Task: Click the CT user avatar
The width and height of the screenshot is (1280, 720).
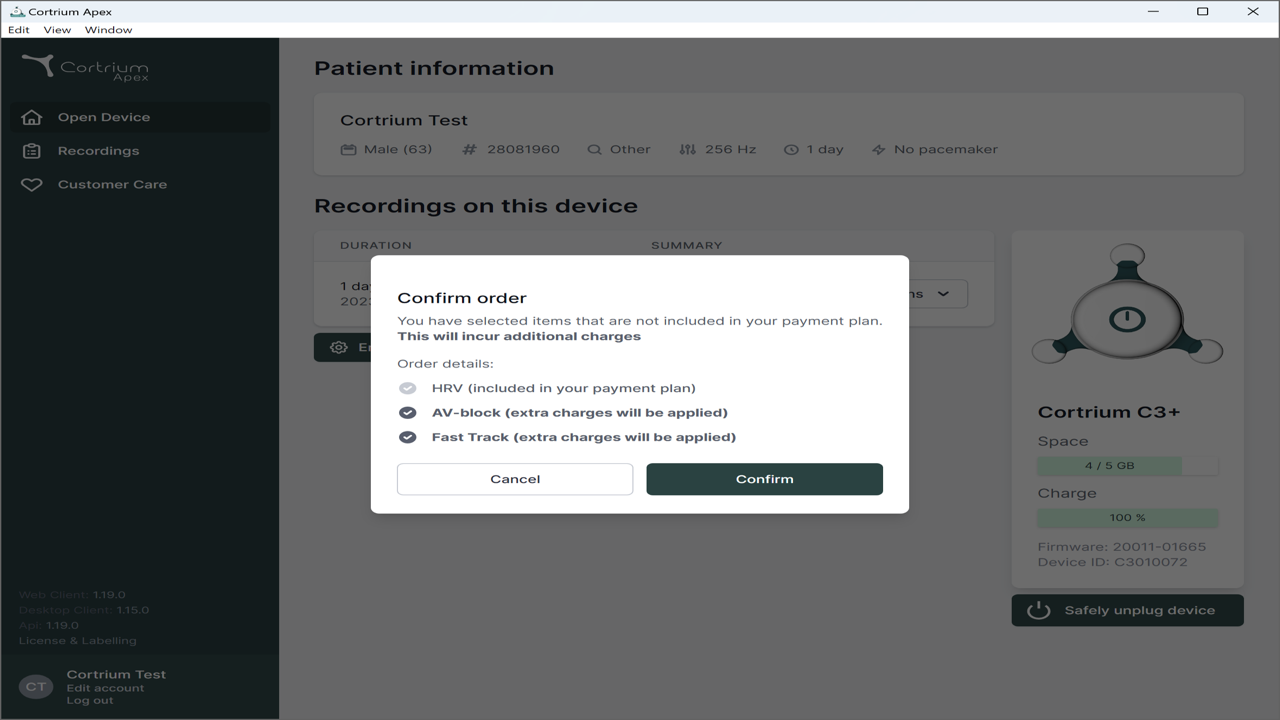Action: tap(36, 687)
